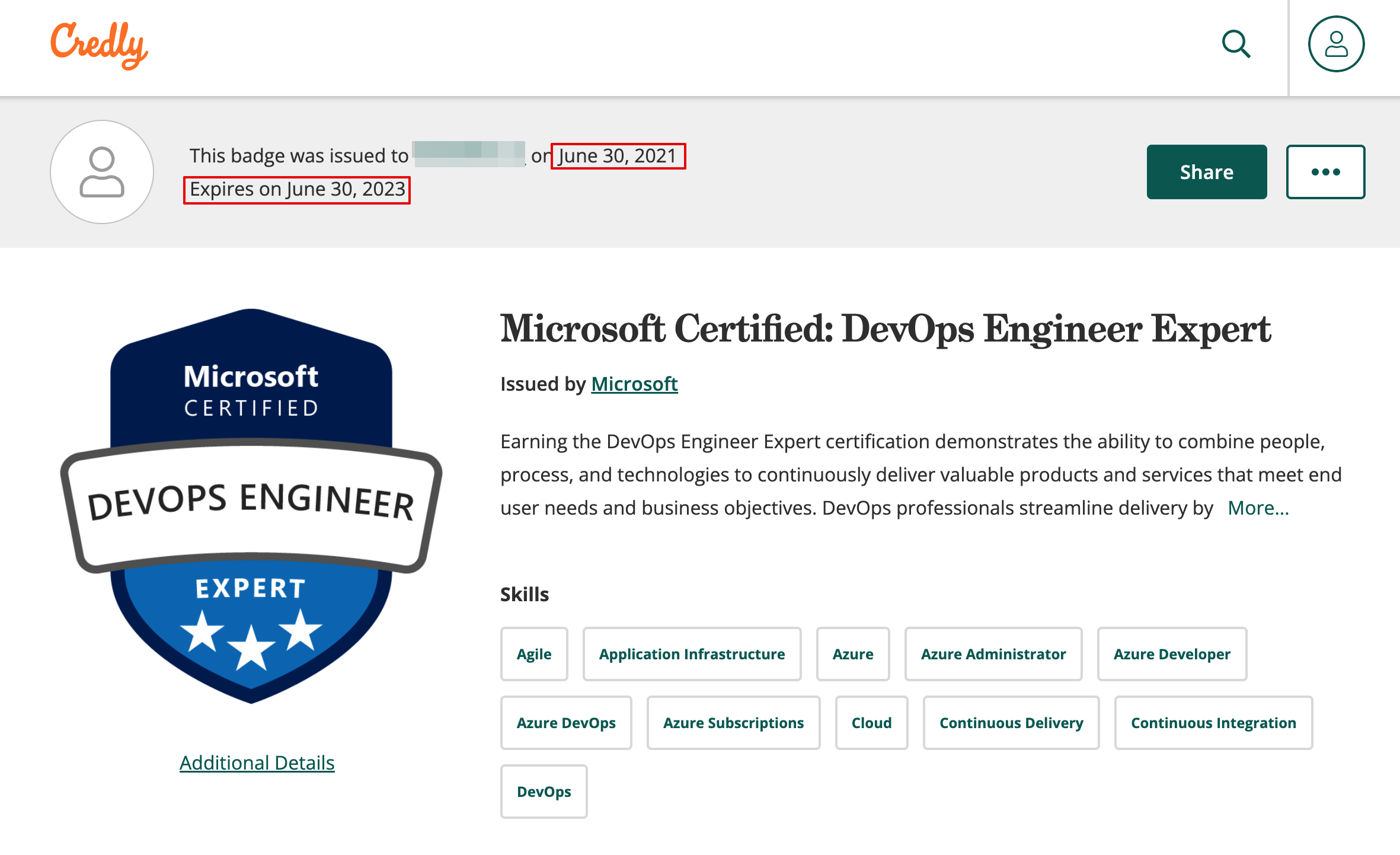This screenshot has width=1400, height=855.
Task: Open the three-dot more options menu
Action: pyautogui.click(x=1325, y=172)
